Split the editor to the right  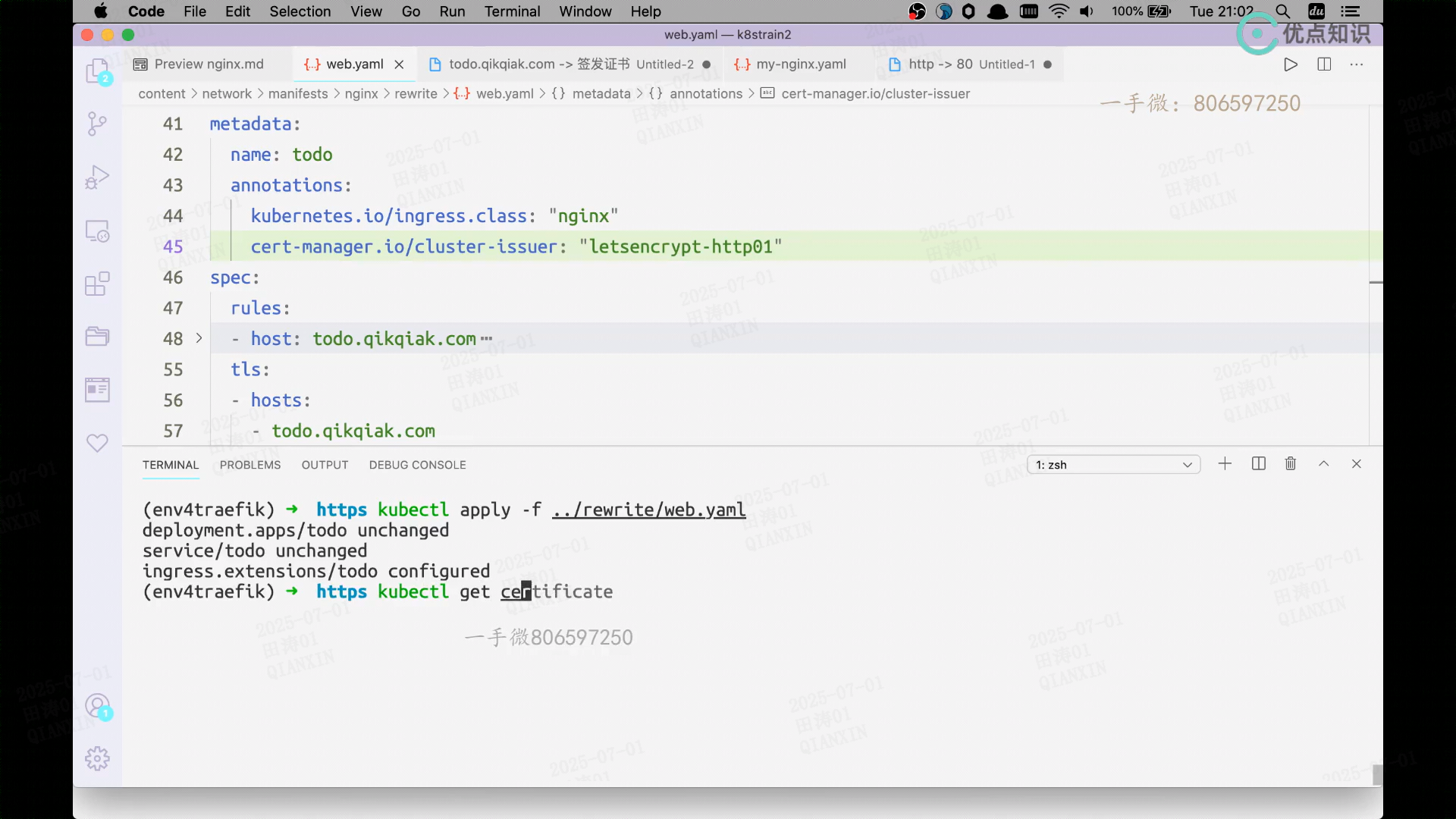[1324, 64]
